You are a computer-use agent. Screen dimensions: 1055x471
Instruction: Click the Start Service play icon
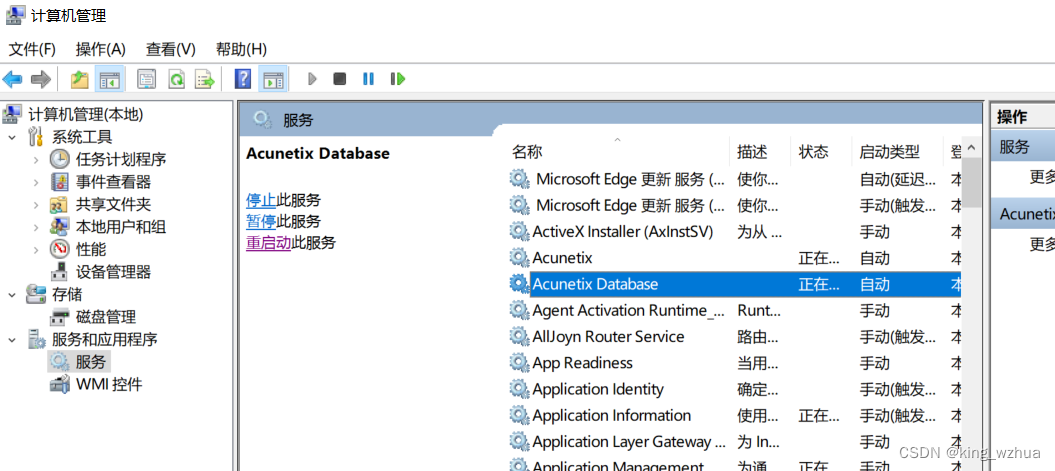(312, 79)
